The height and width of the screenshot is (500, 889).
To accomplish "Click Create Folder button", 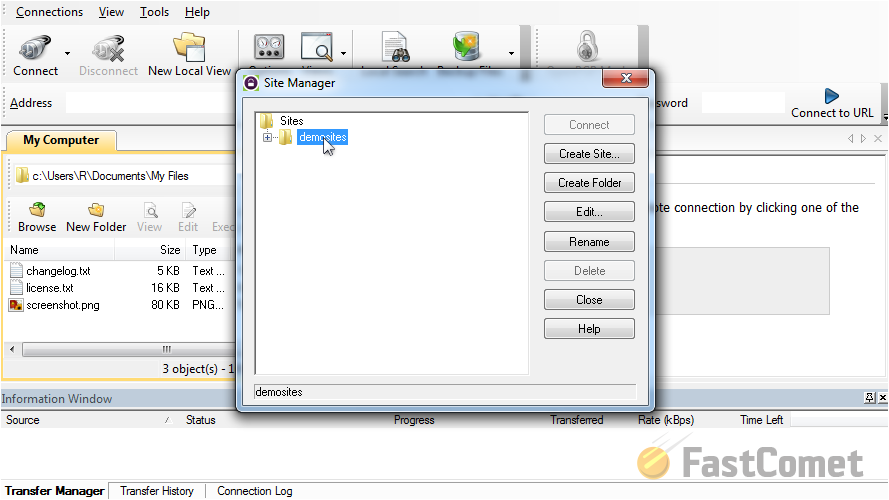I will (x=589, y=183).
